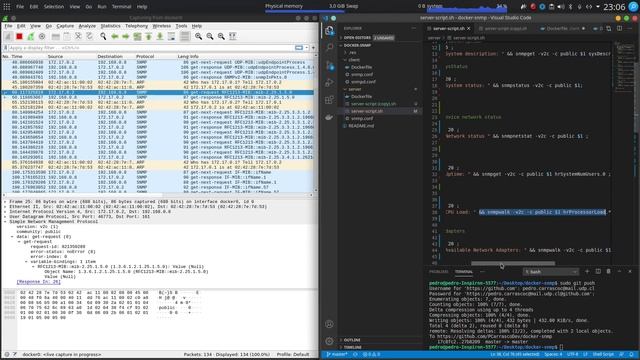
Task: Expand the Frame 25 detail row
Action: click(5, 202)
